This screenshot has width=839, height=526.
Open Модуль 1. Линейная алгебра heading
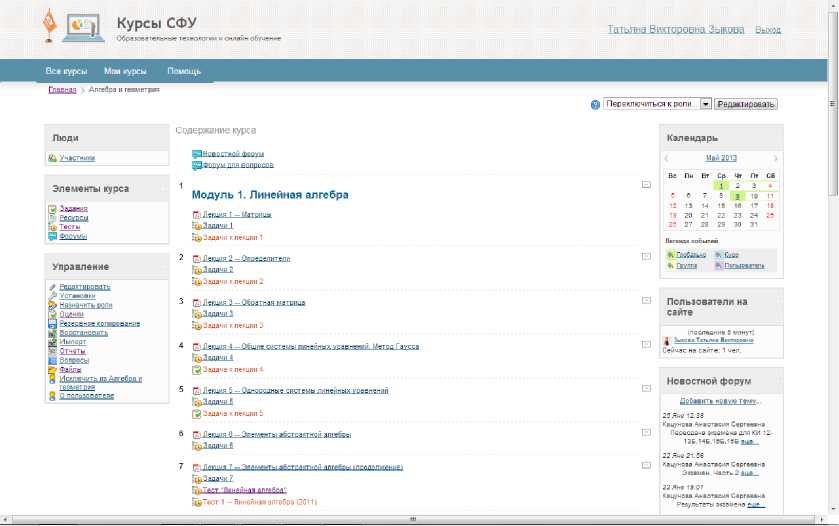coord(270,195)
